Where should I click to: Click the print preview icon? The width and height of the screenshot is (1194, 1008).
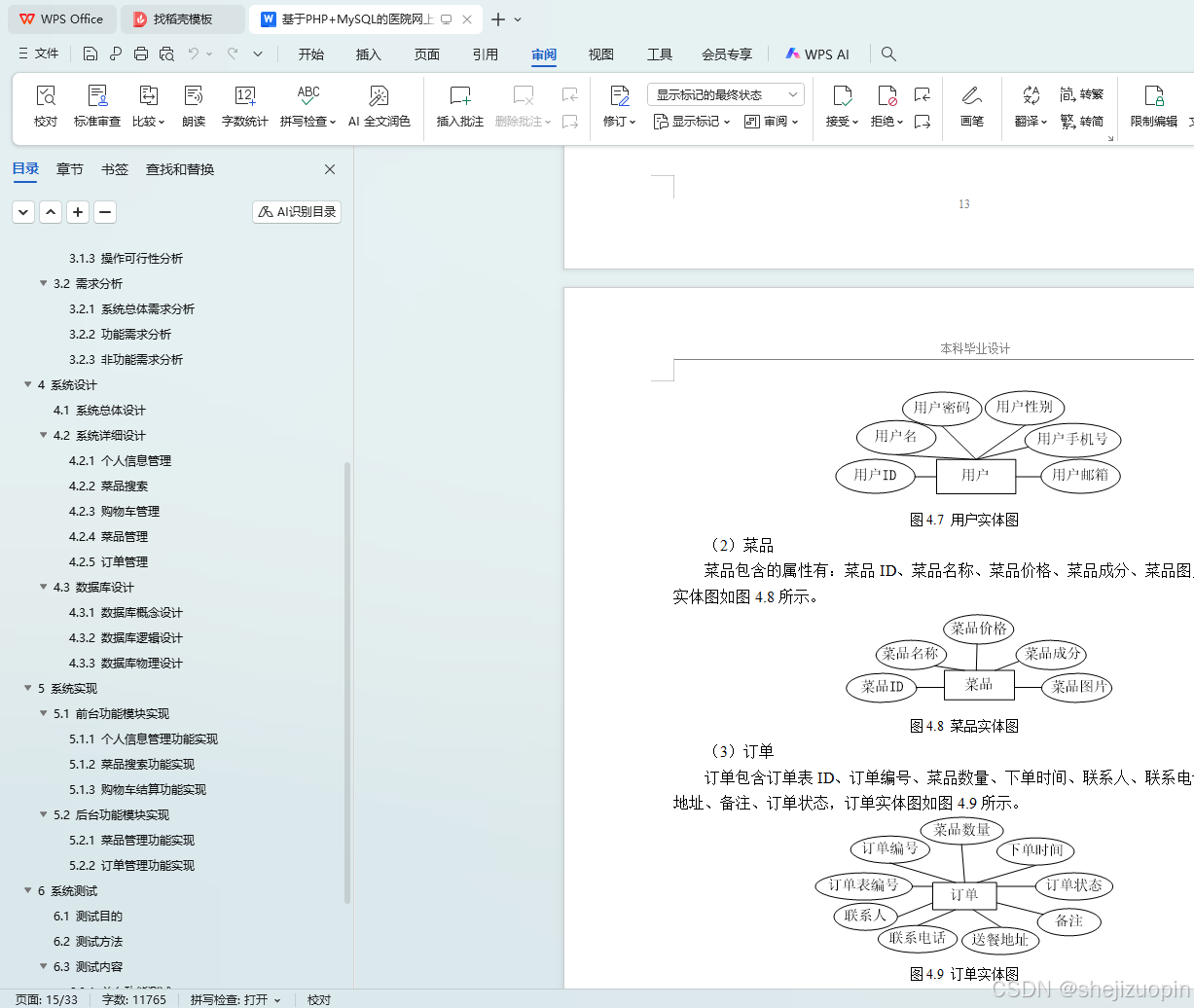[166, 54]
